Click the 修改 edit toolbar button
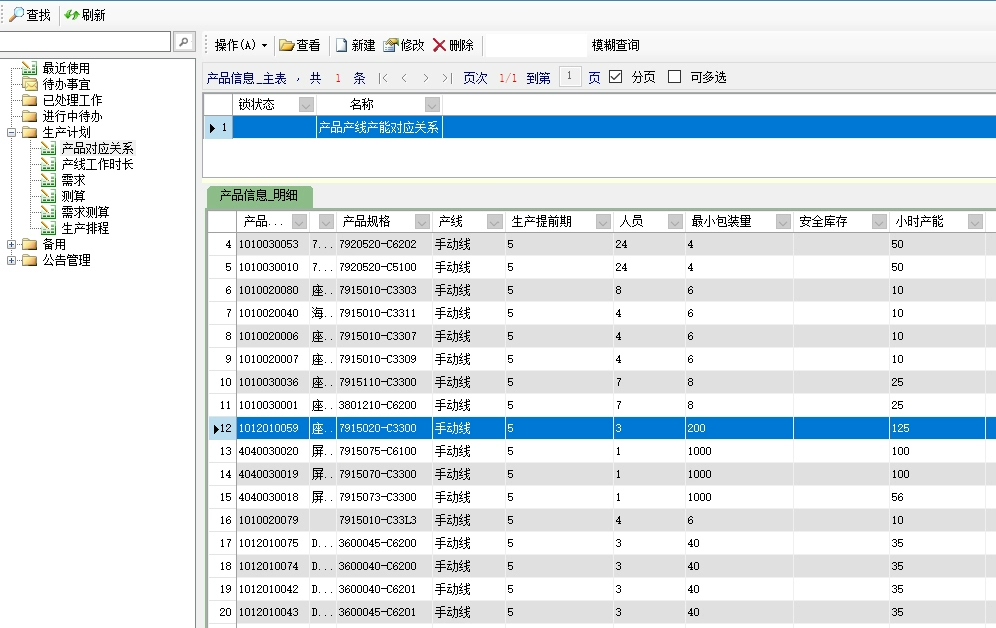The width and height of the screenshot is (996, 628). (404, 45)
